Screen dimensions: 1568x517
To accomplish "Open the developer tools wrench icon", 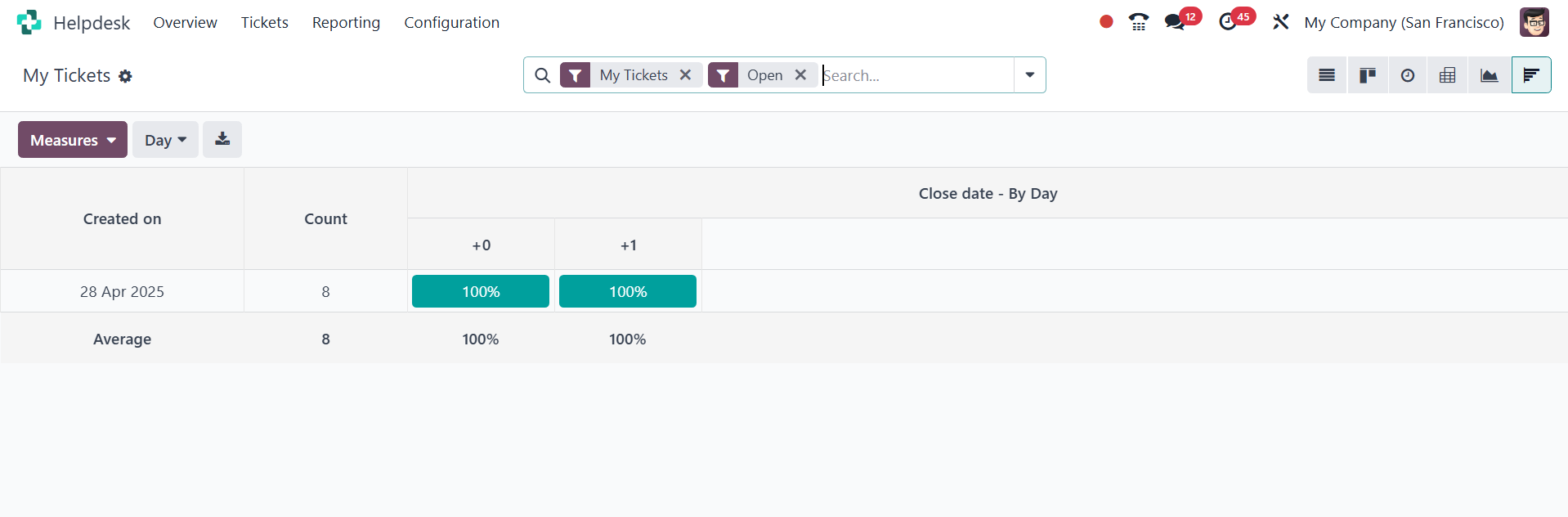I will point(1280,22).
